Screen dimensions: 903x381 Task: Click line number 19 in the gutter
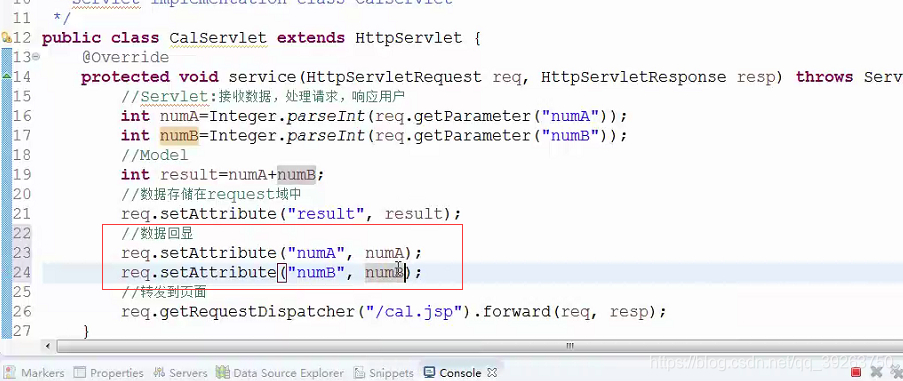21,174
